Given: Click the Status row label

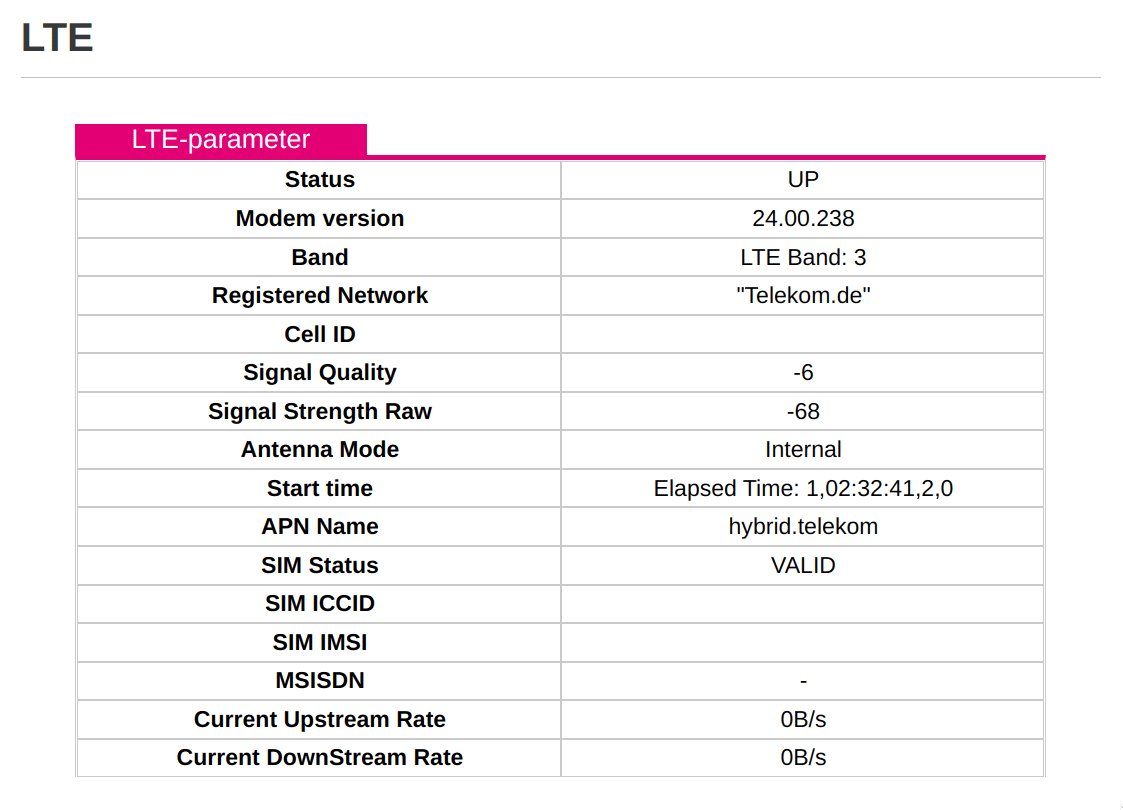Looking at the screenshot, I should click(320, 180).
